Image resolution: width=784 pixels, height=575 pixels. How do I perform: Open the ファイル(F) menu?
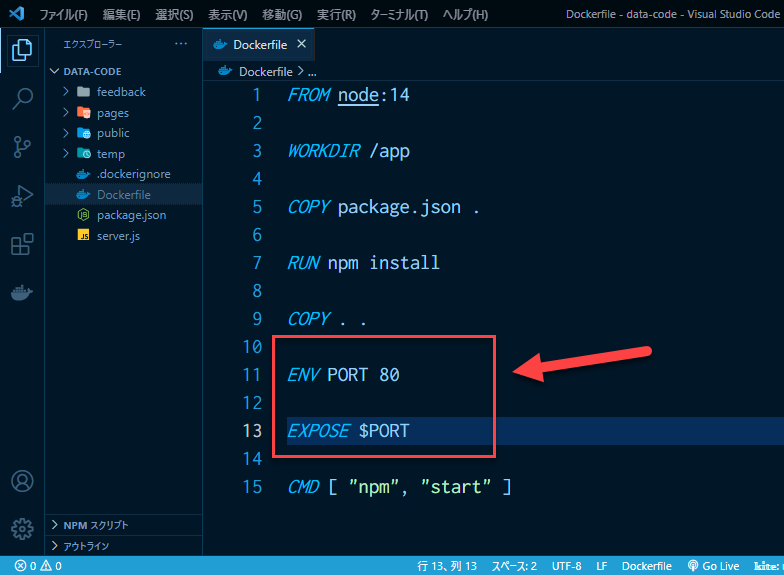pos(64,14)
